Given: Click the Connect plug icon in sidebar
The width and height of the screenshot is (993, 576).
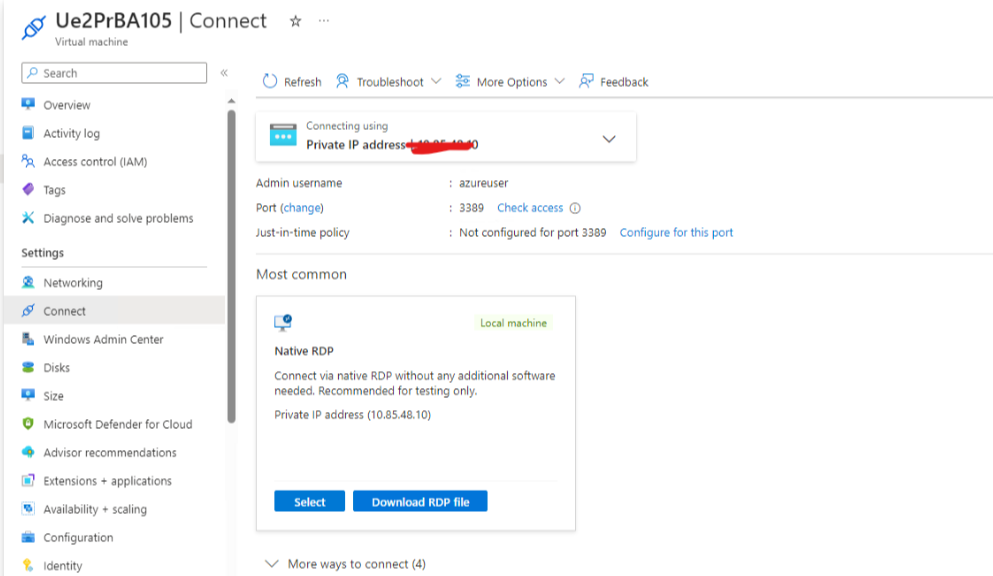Looking at the screenshot, I should (x=28, y=311).
